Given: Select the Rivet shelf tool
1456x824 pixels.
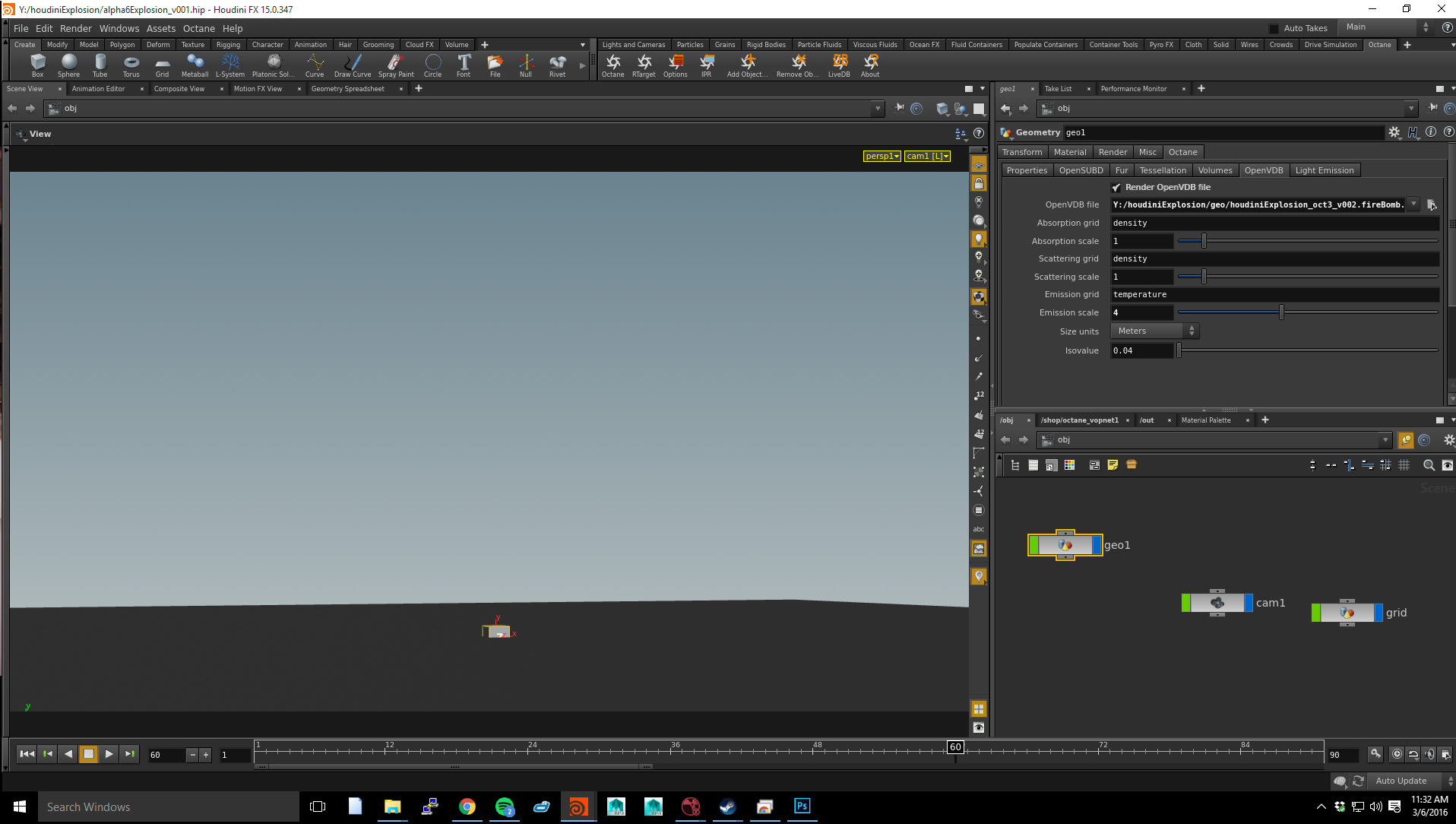Looking at the screenshot, I should [x=558, y=65].
